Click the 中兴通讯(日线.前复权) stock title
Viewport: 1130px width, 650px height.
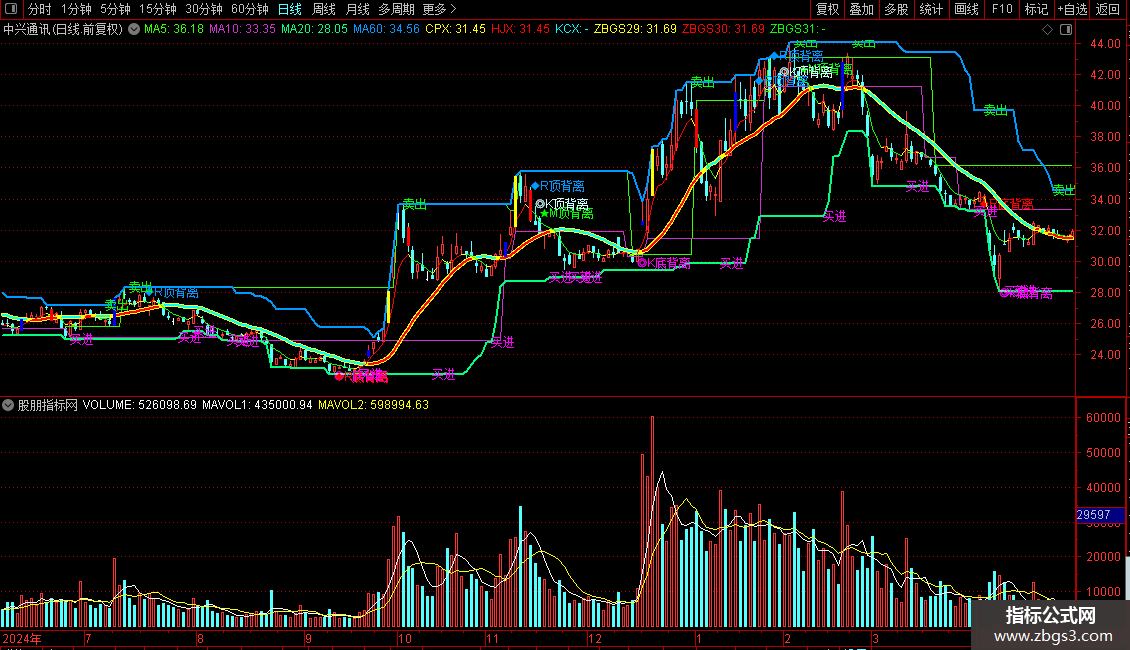[x=63, y=29]
